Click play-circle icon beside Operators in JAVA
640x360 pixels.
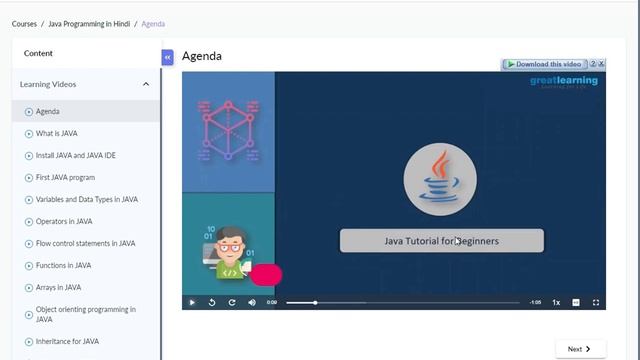(x=29, y=222)
